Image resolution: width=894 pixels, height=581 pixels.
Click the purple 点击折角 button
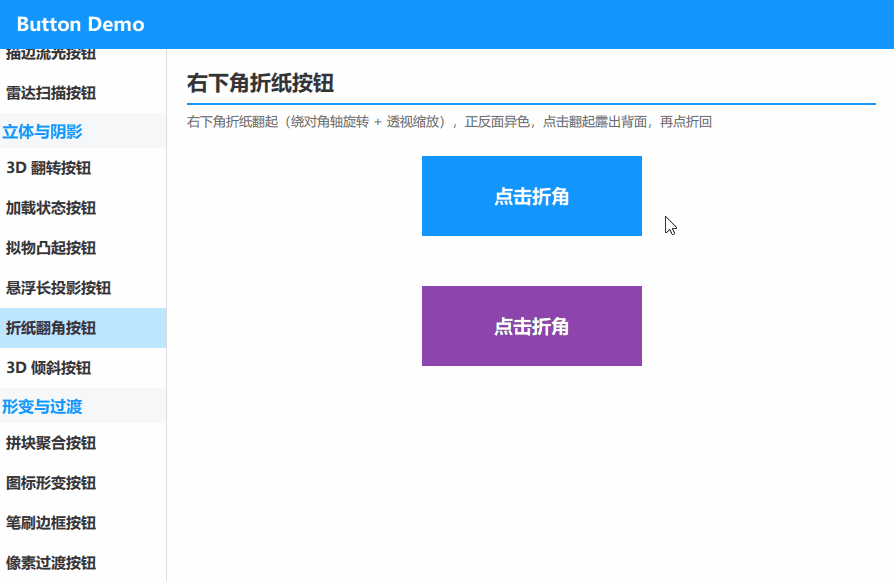(531, 326)
